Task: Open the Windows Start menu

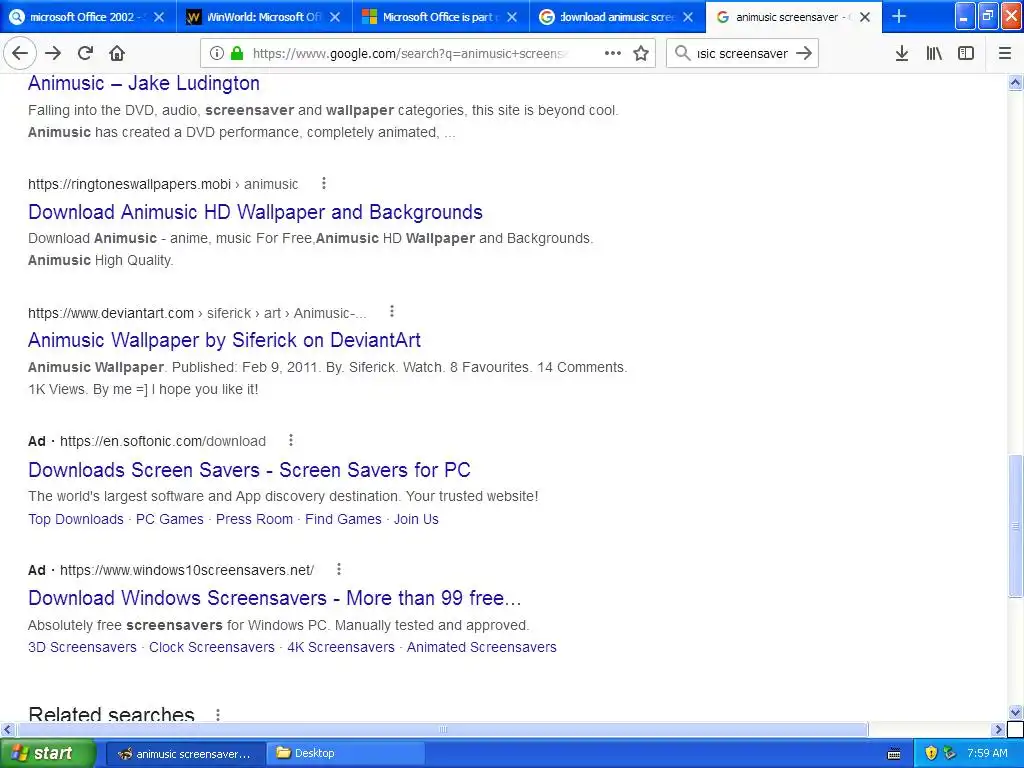Action: pos(48,753)
